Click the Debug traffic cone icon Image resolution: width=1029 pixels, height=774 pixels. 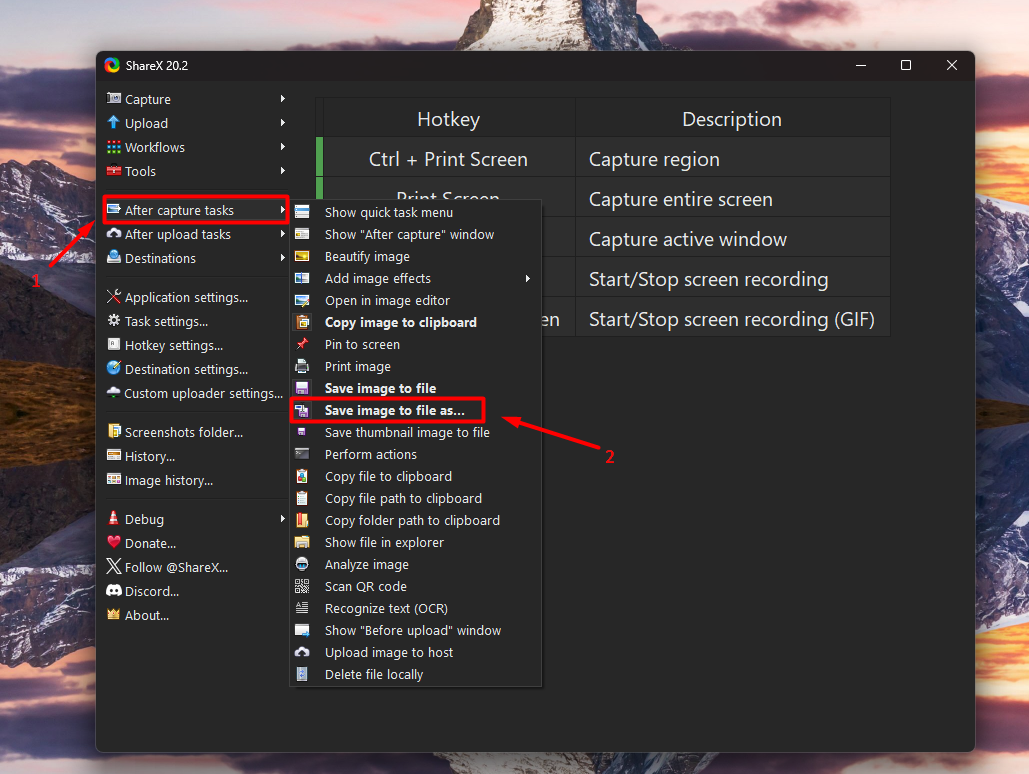(x=114, y=518)
